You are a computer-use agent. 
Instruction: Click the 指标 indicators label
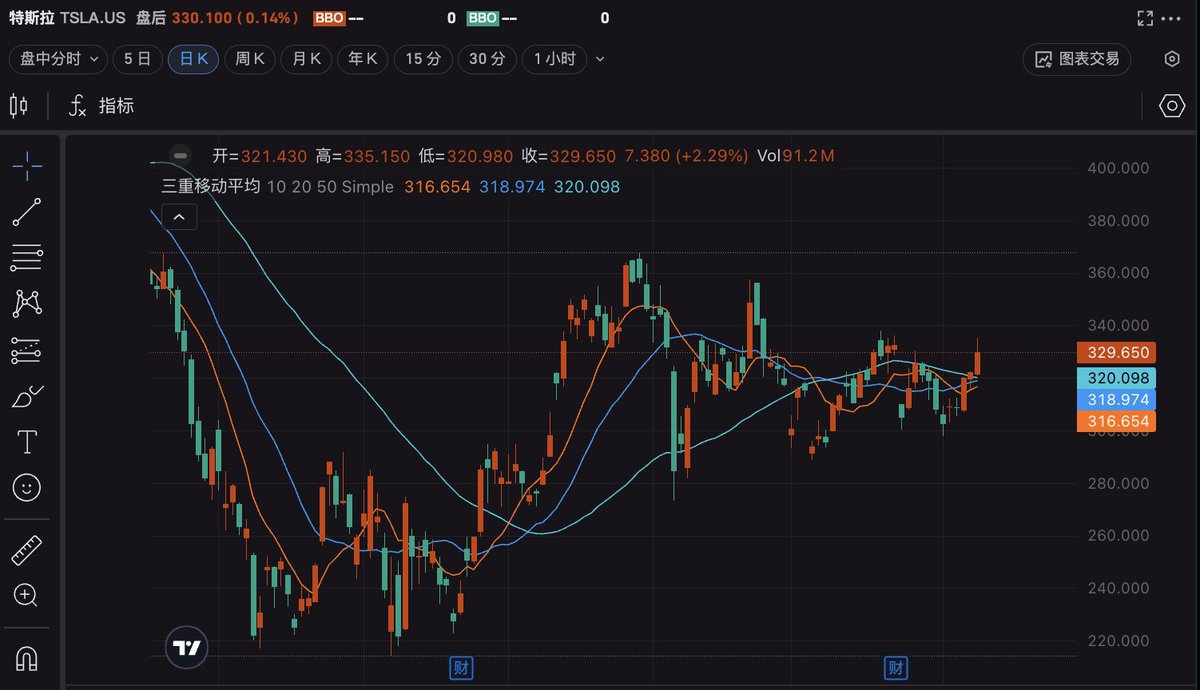(x=117, y=106)
